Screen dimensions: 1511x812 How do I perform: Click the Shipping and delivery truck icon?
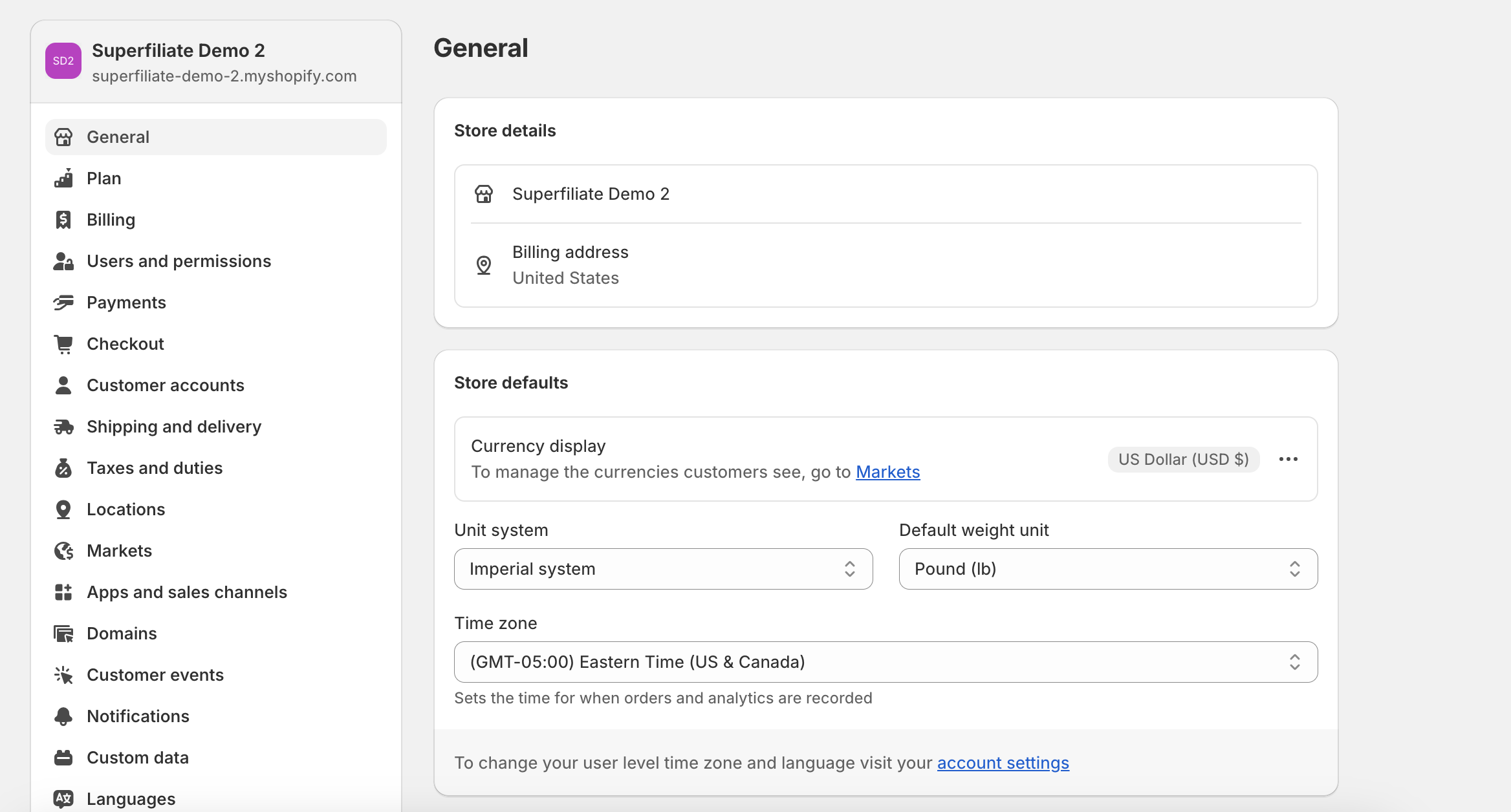pyautogui.click(x=63, y=427)
